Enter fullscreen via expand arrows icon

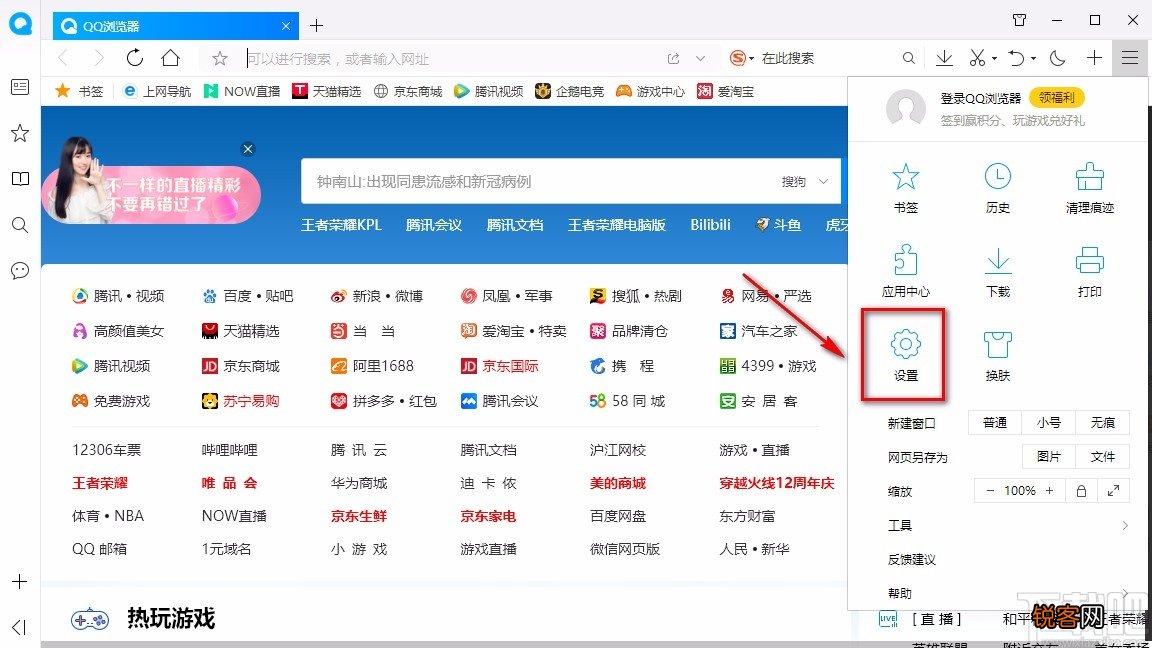[1113, 490]
